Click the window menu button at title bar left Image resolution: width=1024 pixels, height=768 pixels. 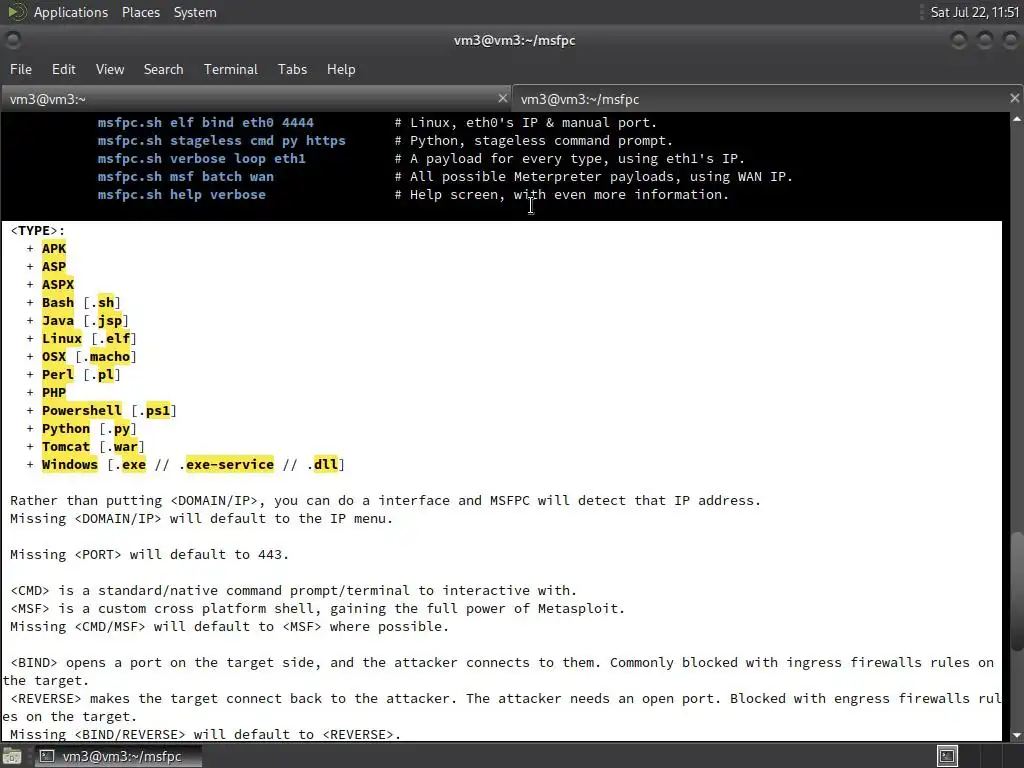pos(13,40)
